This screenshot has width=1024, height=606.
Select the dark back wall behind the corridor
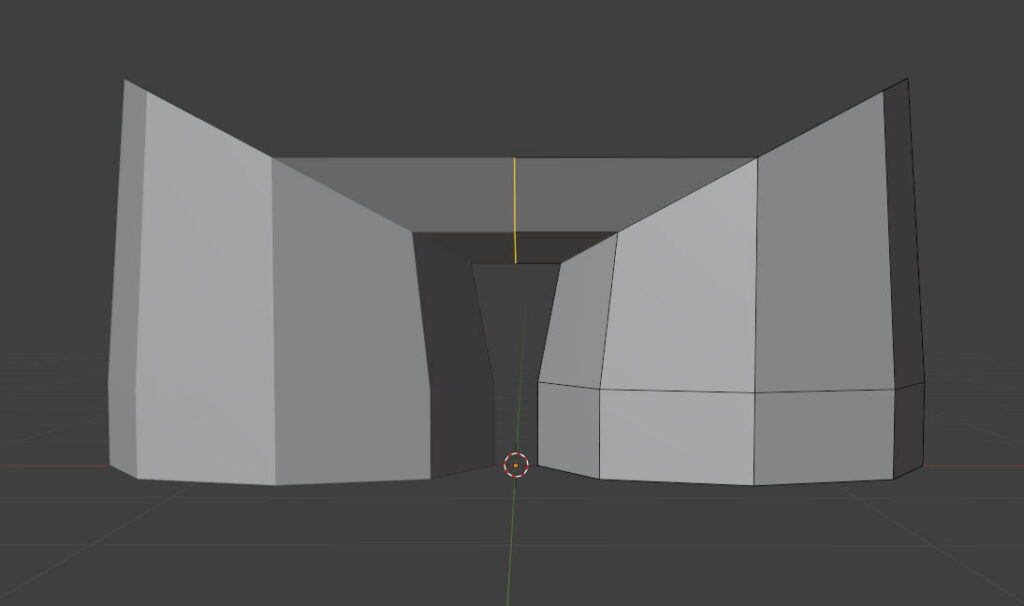pos(515,340)
